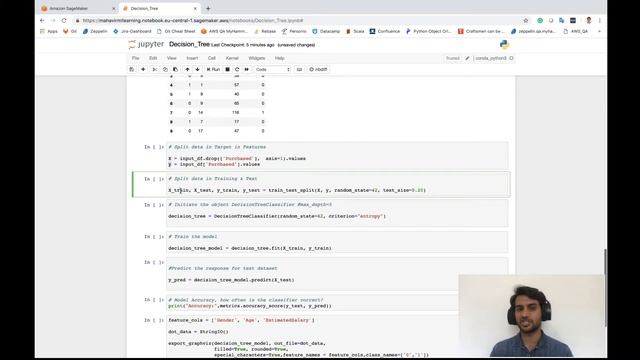Switch to the Amazon SageMaker tab
640x360 pixels.
click(78, 8)
